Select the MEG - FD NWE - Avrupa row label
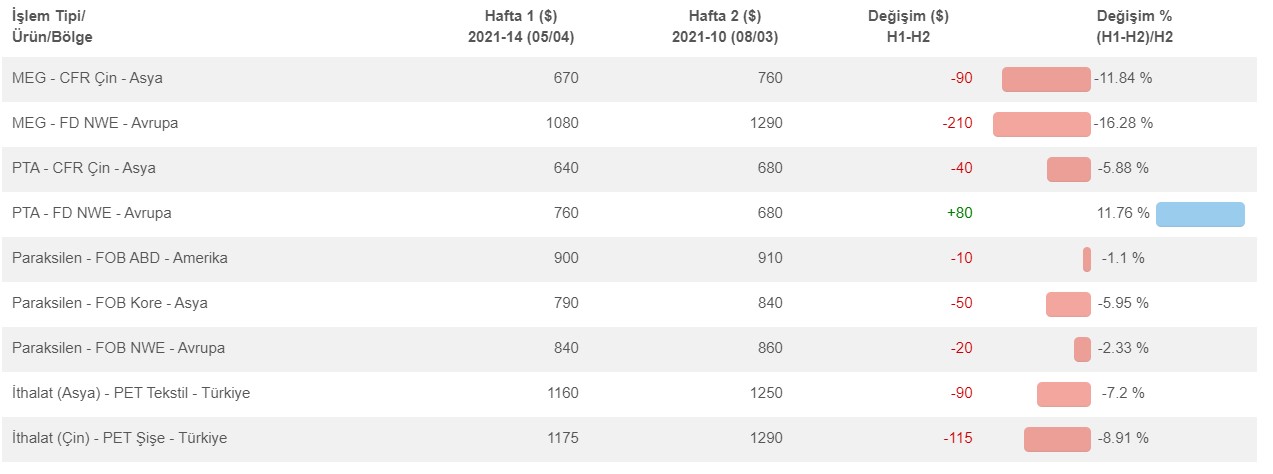1273x474 pixels. (x=95, y=123)
